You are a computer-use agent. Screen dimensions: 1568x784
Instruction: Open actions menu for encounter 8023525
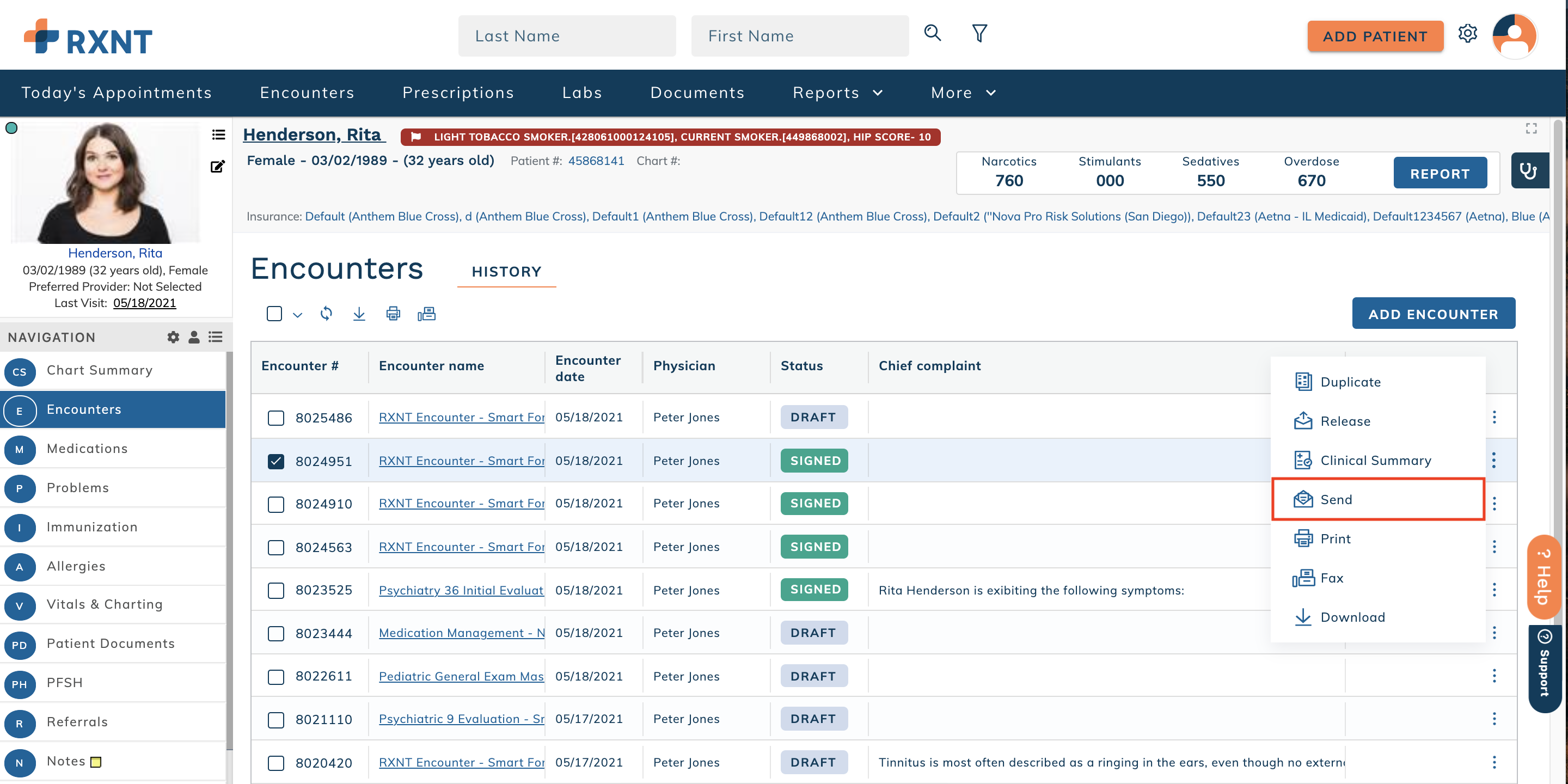[1494, 589]
